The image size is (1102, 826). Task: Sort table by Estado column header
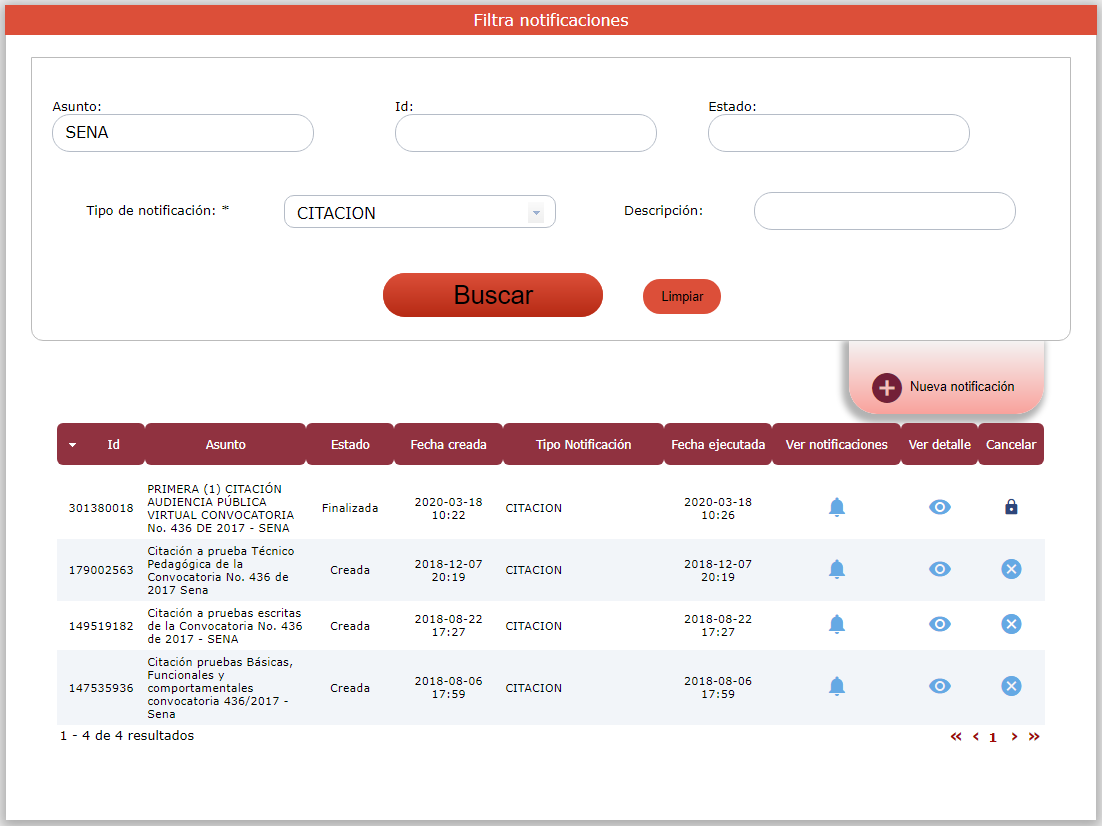coord(350,445)
